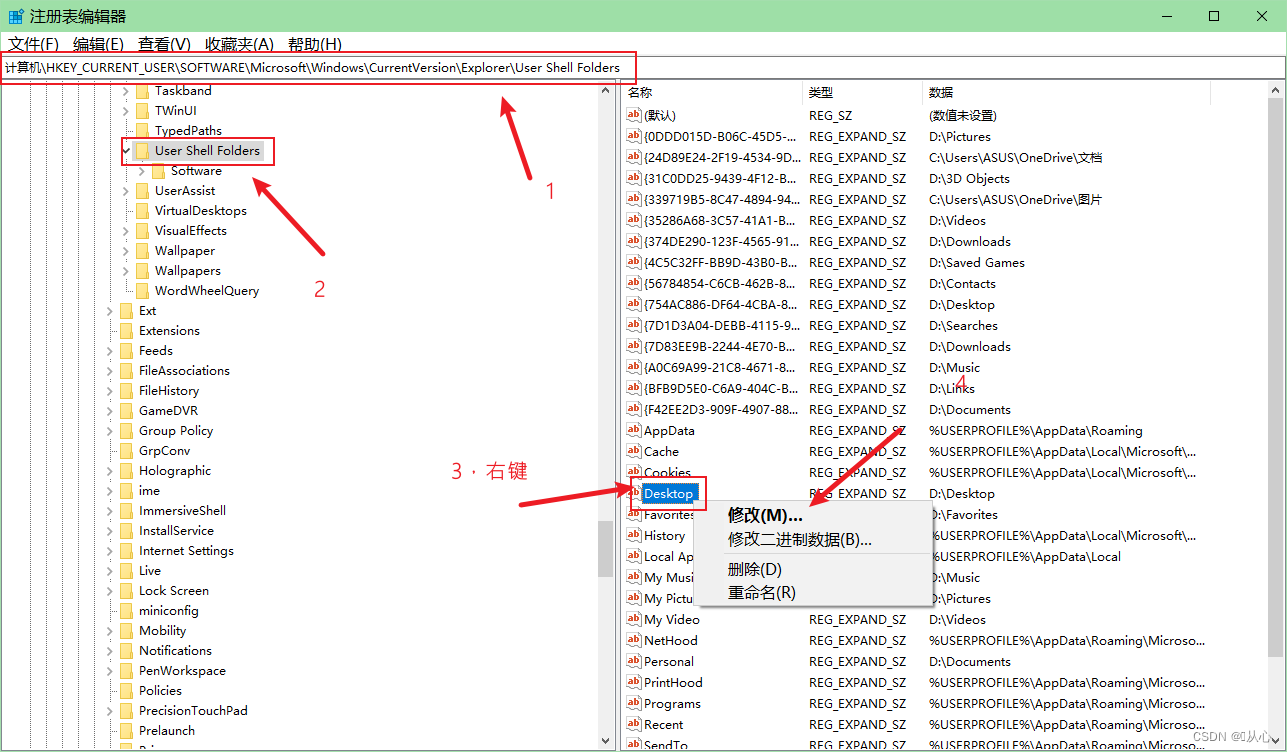Image resolution: width=1287 pixels, height=752 pixels.
Task: Collapse the User Shell Folders key
Action: 126,150
